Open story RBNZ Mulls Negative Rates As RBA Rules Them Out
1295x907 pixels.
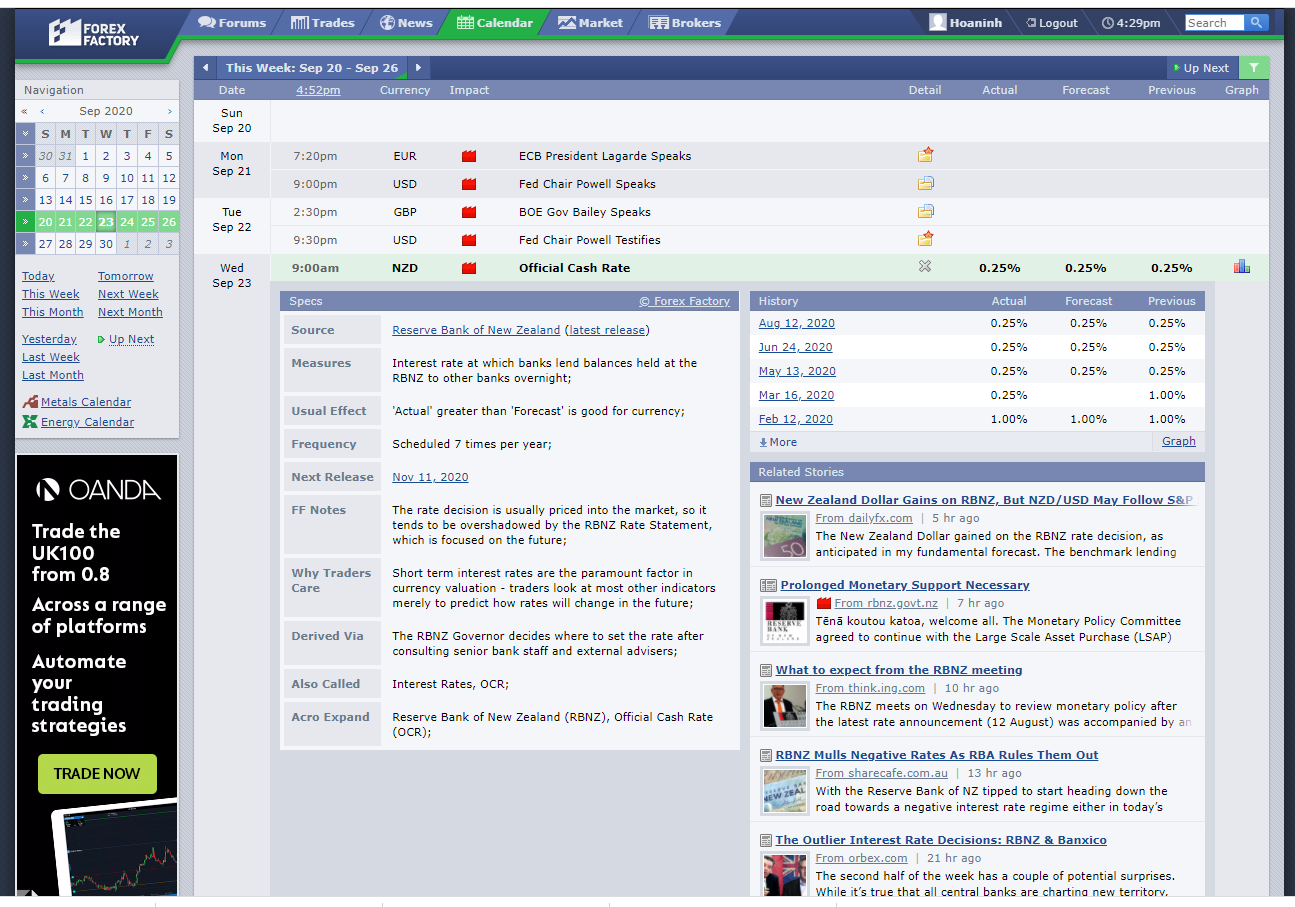937,755
